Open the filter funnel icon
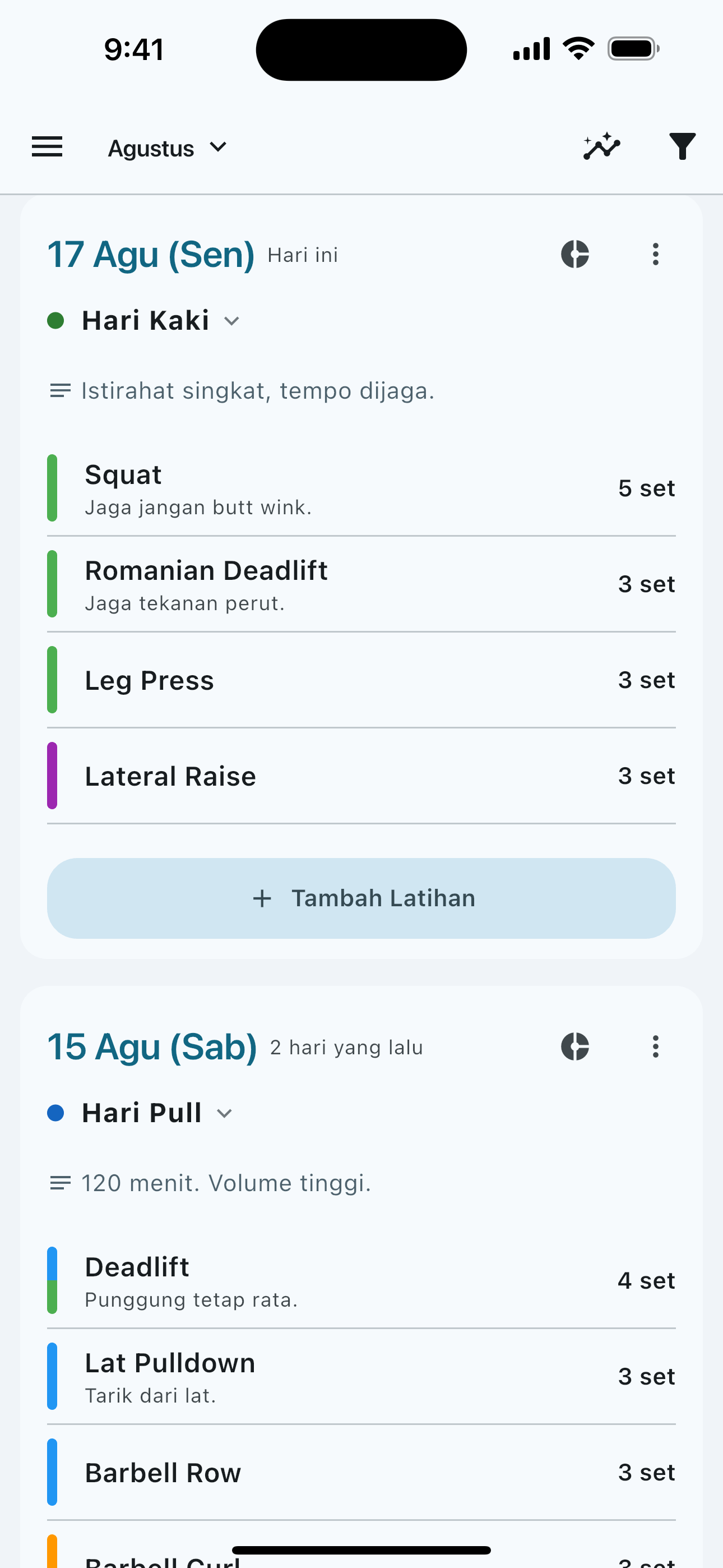Screen dimensions: 723x1568 682,147
